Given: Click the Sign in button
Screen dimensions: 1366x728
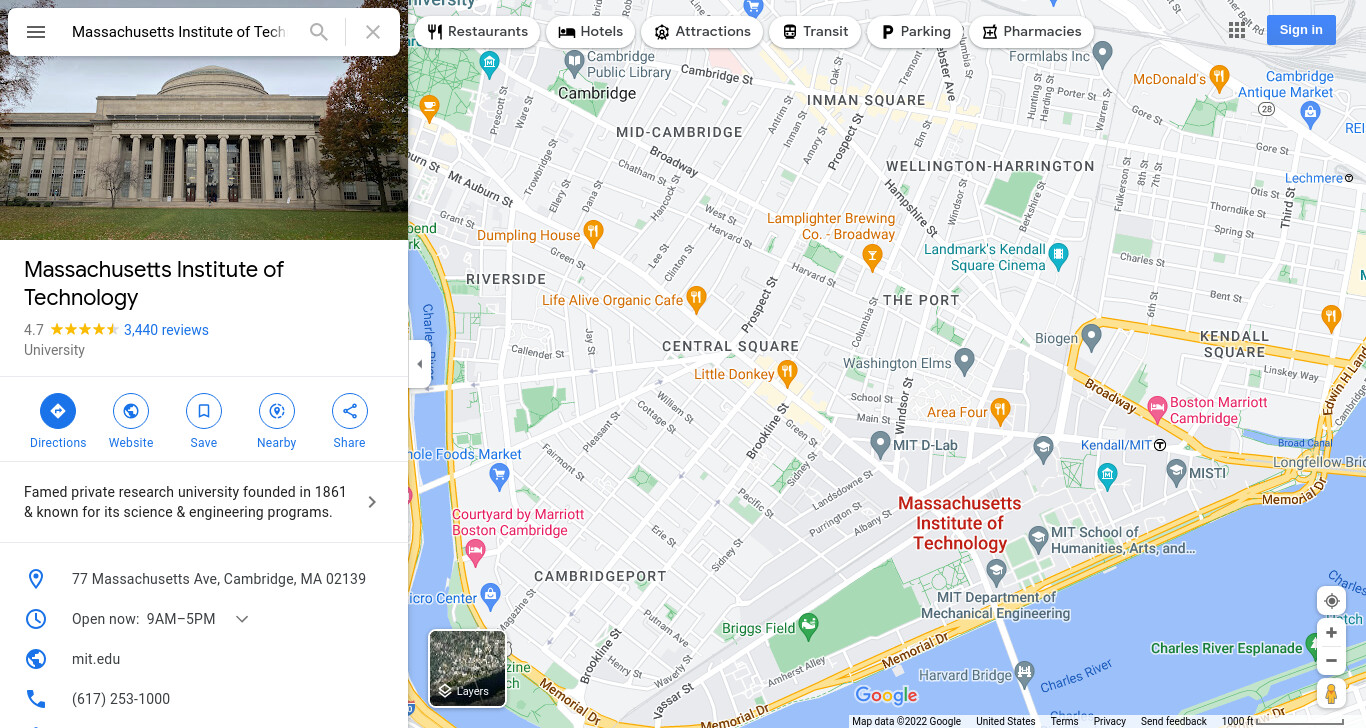Looking at the screenshot, I should (x=1301, y=30).
